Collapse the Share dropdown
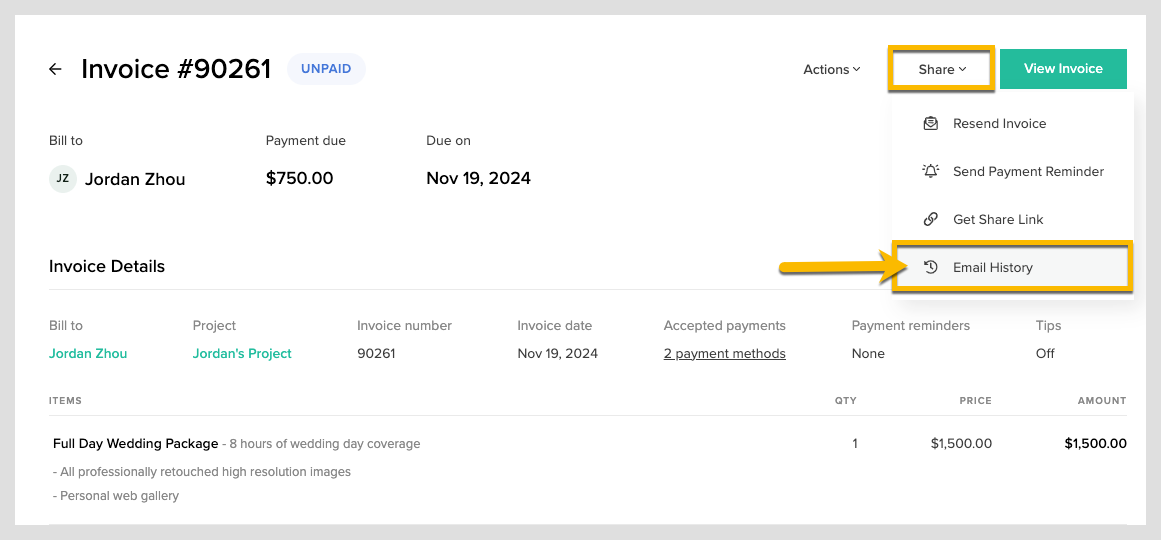Viewport: 1161px width, 540px height. tap(942, 69)
